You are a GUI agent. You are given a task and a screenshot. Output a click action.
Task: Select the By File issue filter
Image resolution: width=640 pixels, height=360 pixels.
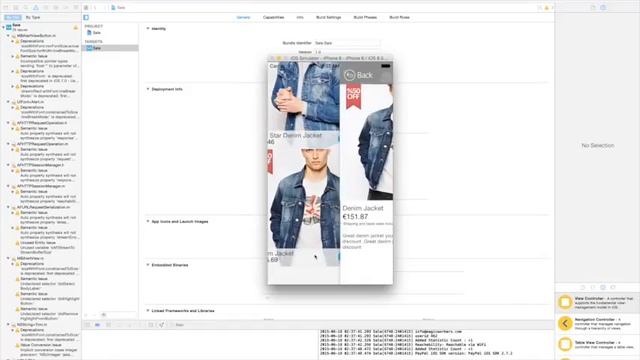click(x=13, y=18)
